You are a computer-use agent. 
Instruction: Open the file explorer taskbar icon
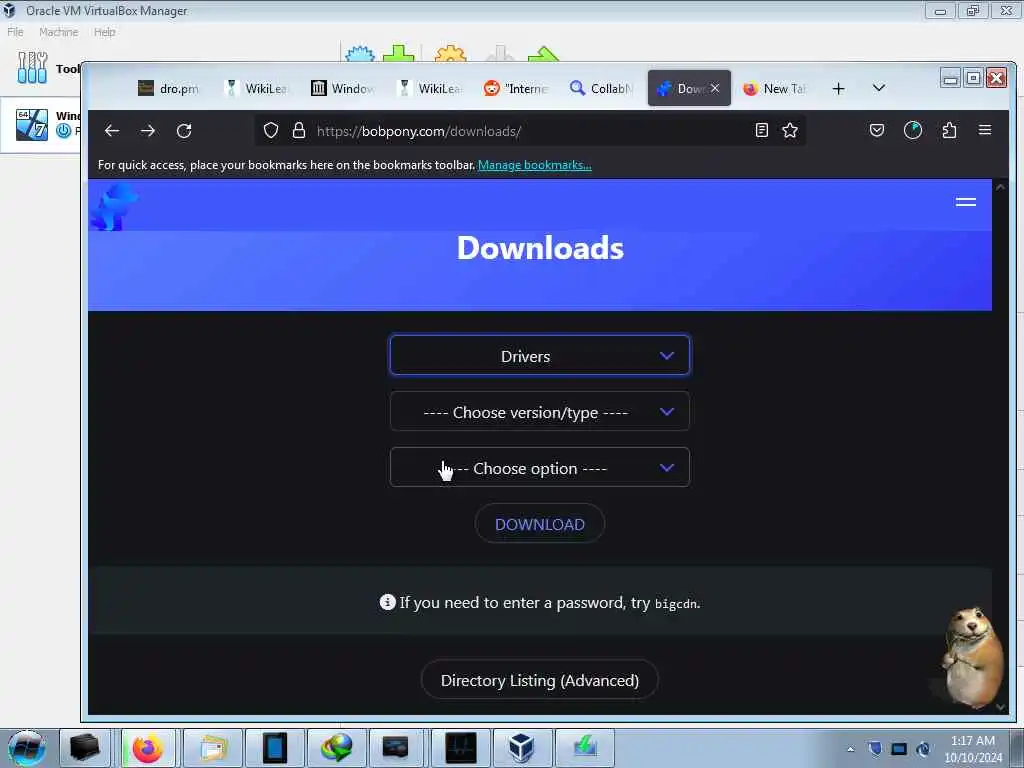click(213, 748)
